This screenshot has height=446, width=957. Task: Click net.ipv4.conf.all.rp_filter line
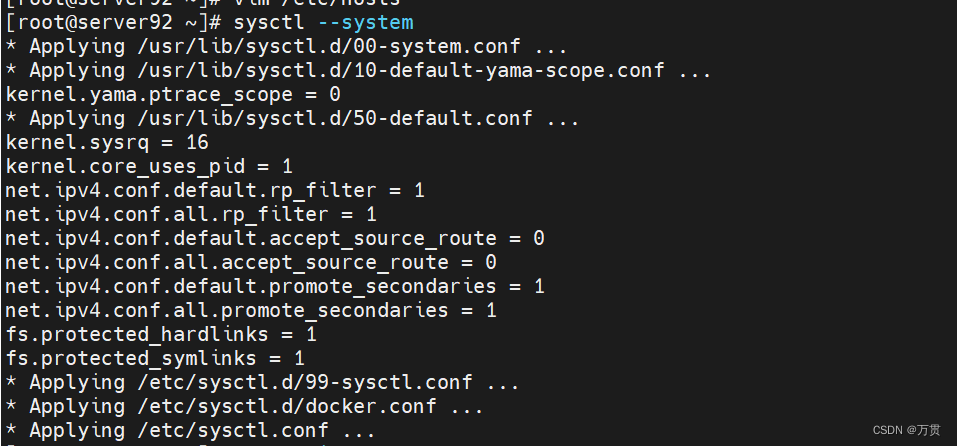191,214
